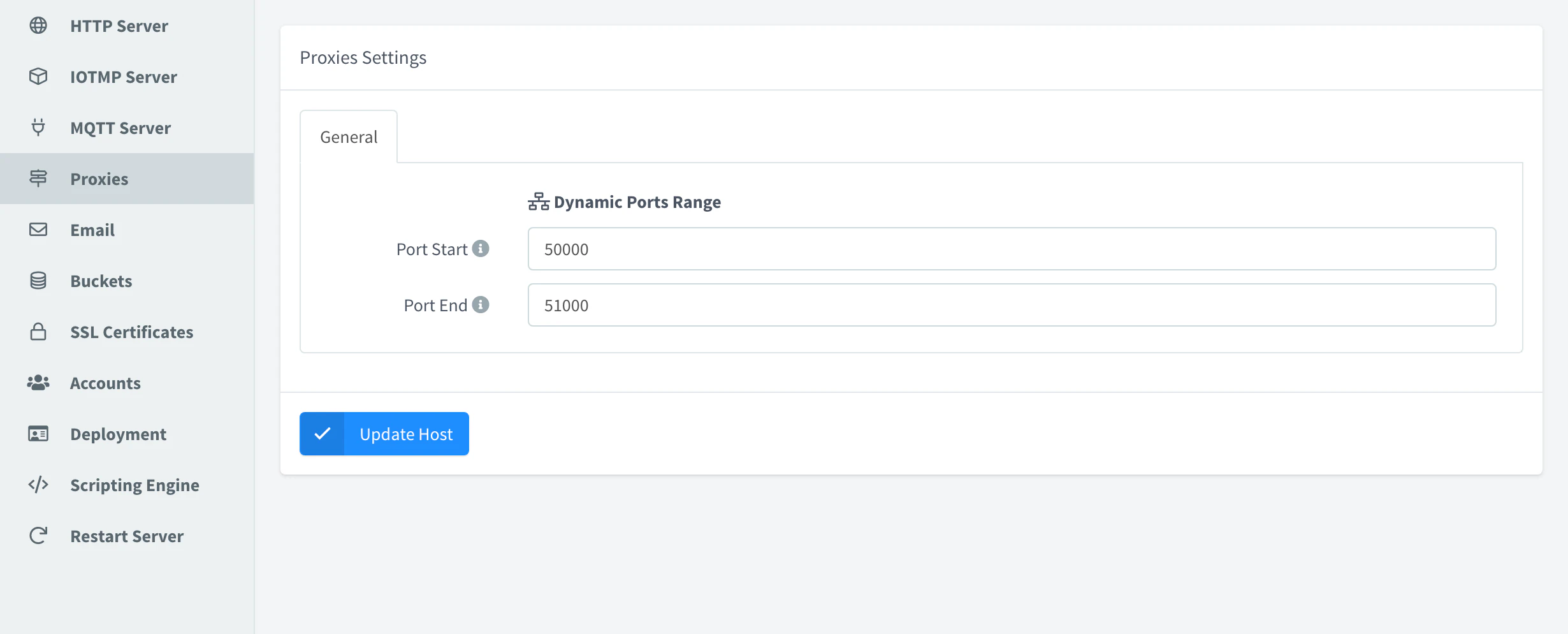Screen dimensions: 1568x634
Task: Click the Update Host checkmark icon
Action: pyautogui.click(x=323, y=434)
